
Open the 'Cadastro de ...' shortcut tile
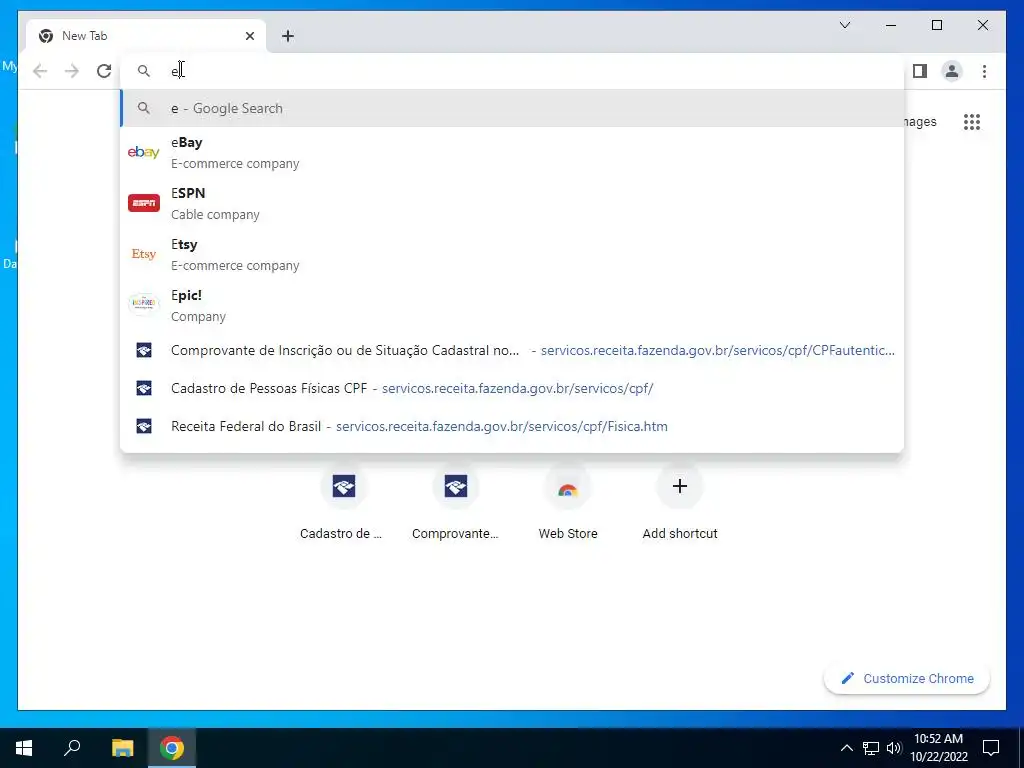[343, 504]
